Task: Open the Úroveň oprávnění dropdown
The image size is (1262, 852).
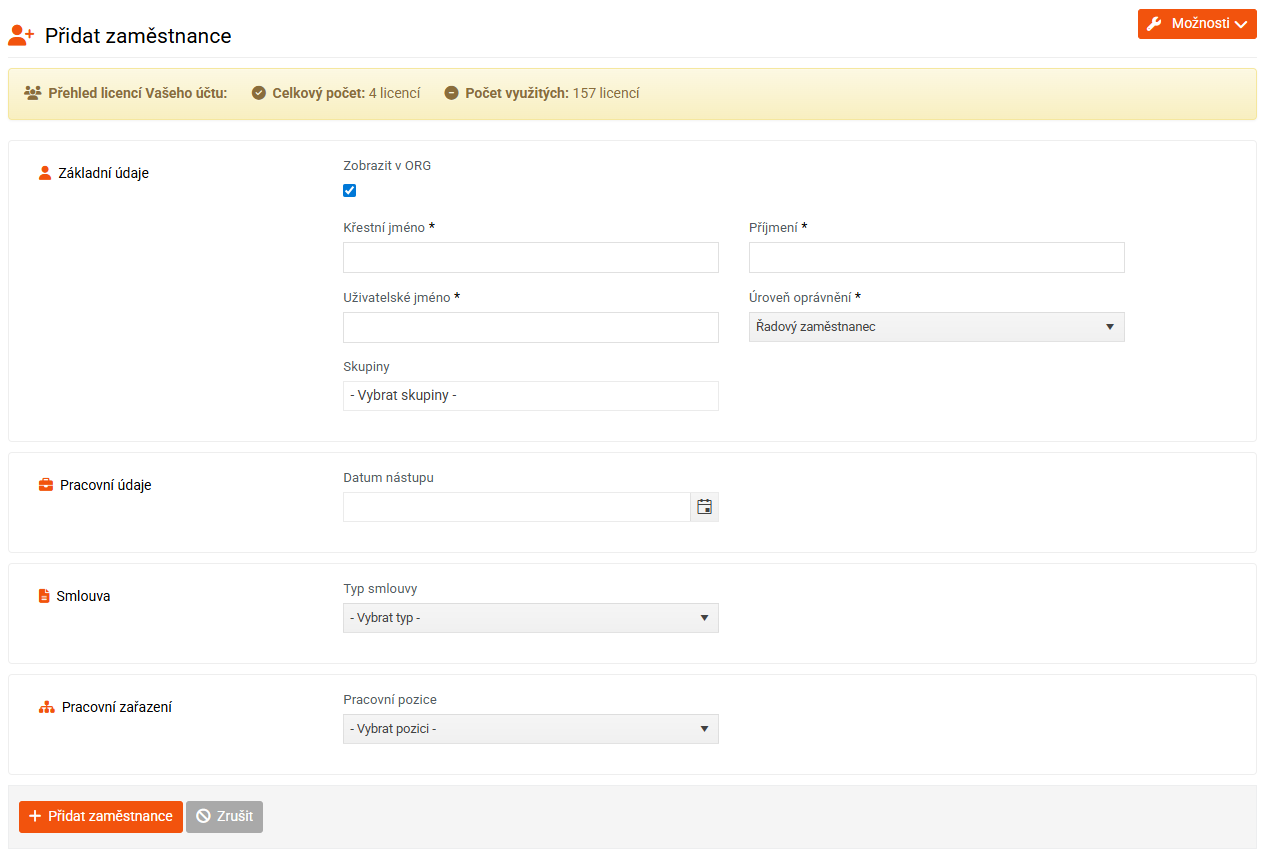Action: [x=936, y=327]
